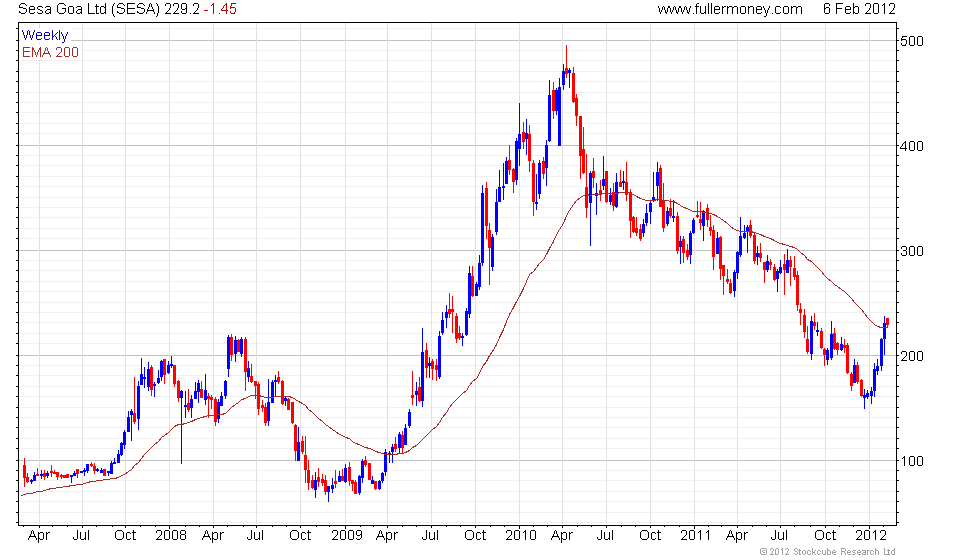The image size is (980, 560).
Task: Click the 2009 year label on time axis
Action: pyautogui.click(x=347, y=536)
